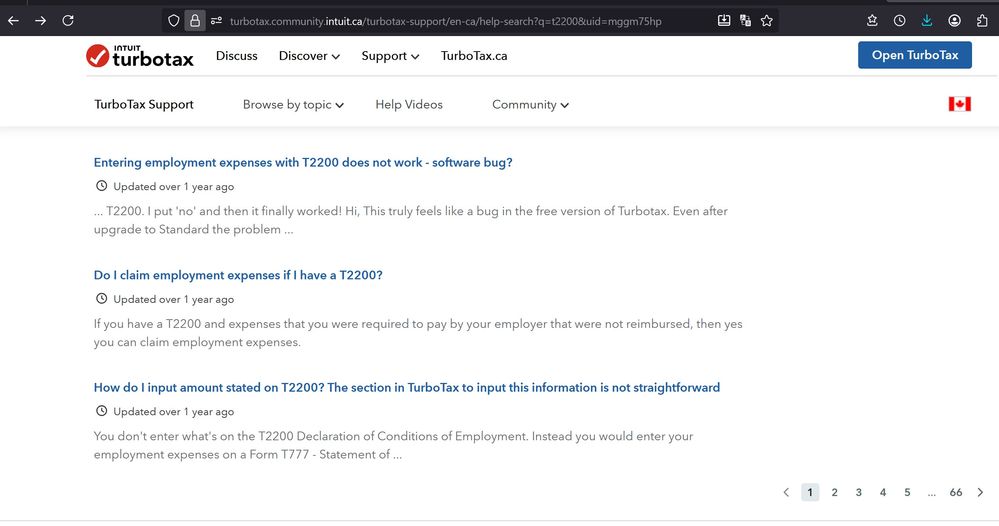The image size is (999, 526).
Task: Click the Canadian flag icon
Action: click(959, 104)
